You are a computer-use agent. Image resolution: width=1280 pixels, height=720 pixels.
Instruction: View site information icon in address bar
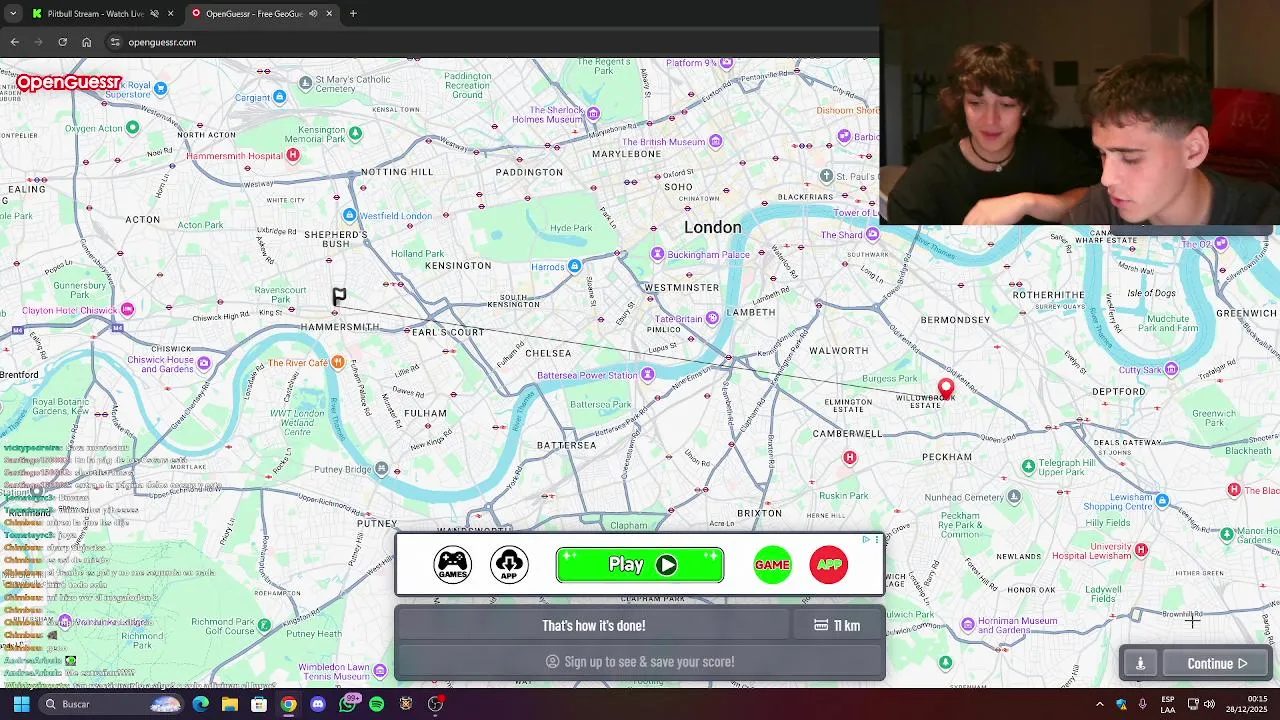coord(115,42)
